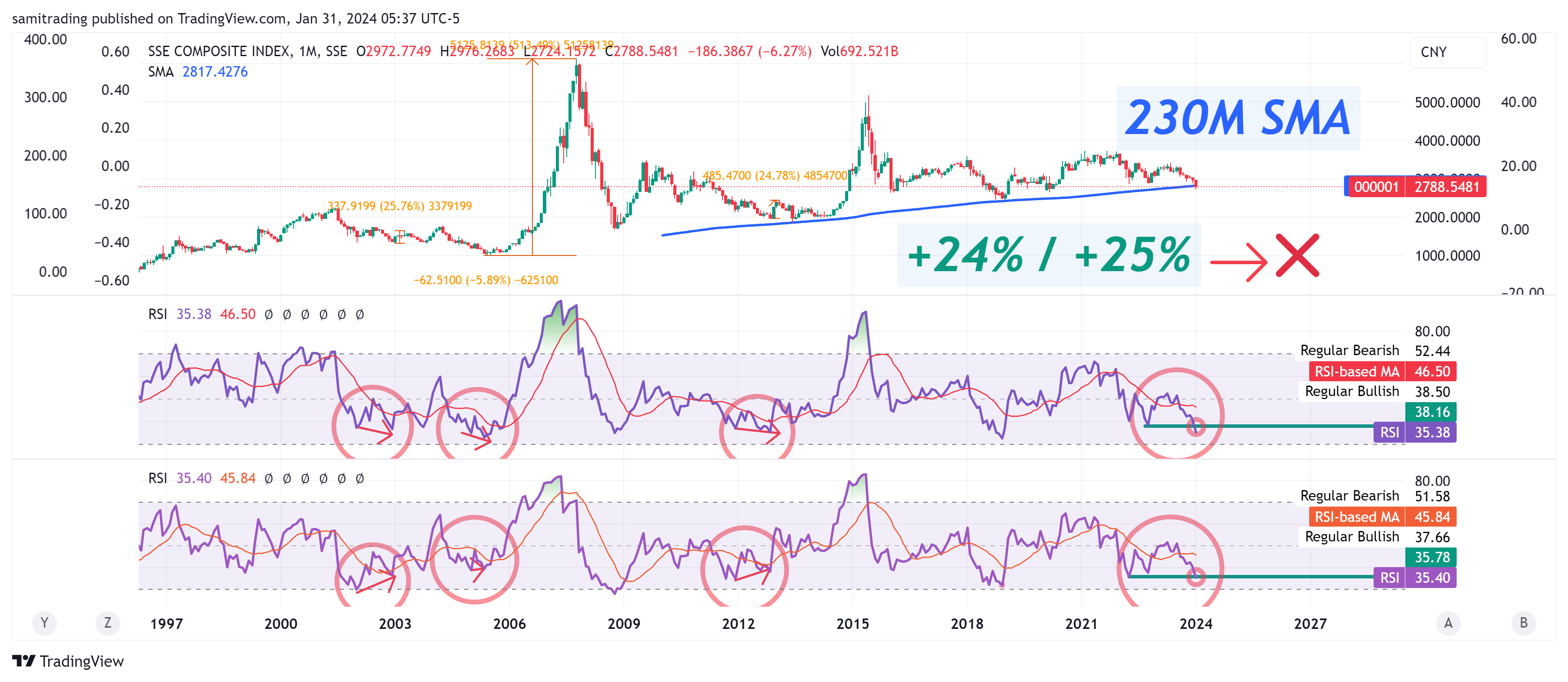The width and height of the screenshot is (1568, 682).
Task: Click the RSI-based MA 45.84 label
Action: pyautogui.click(x=1382, y=517)
